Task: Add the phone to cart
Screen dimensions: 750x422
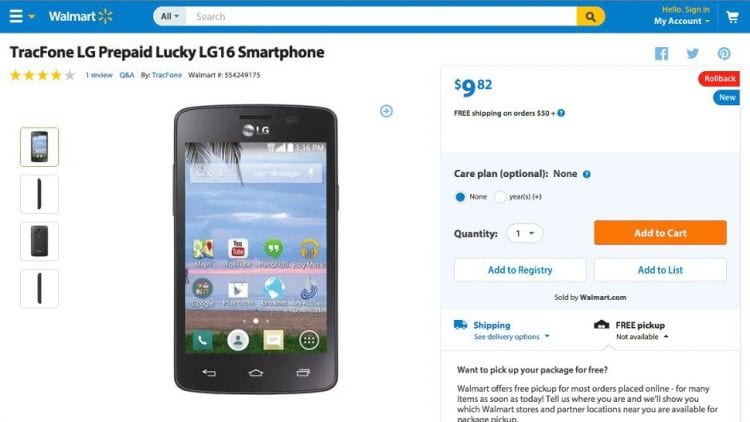Action: 660,233
